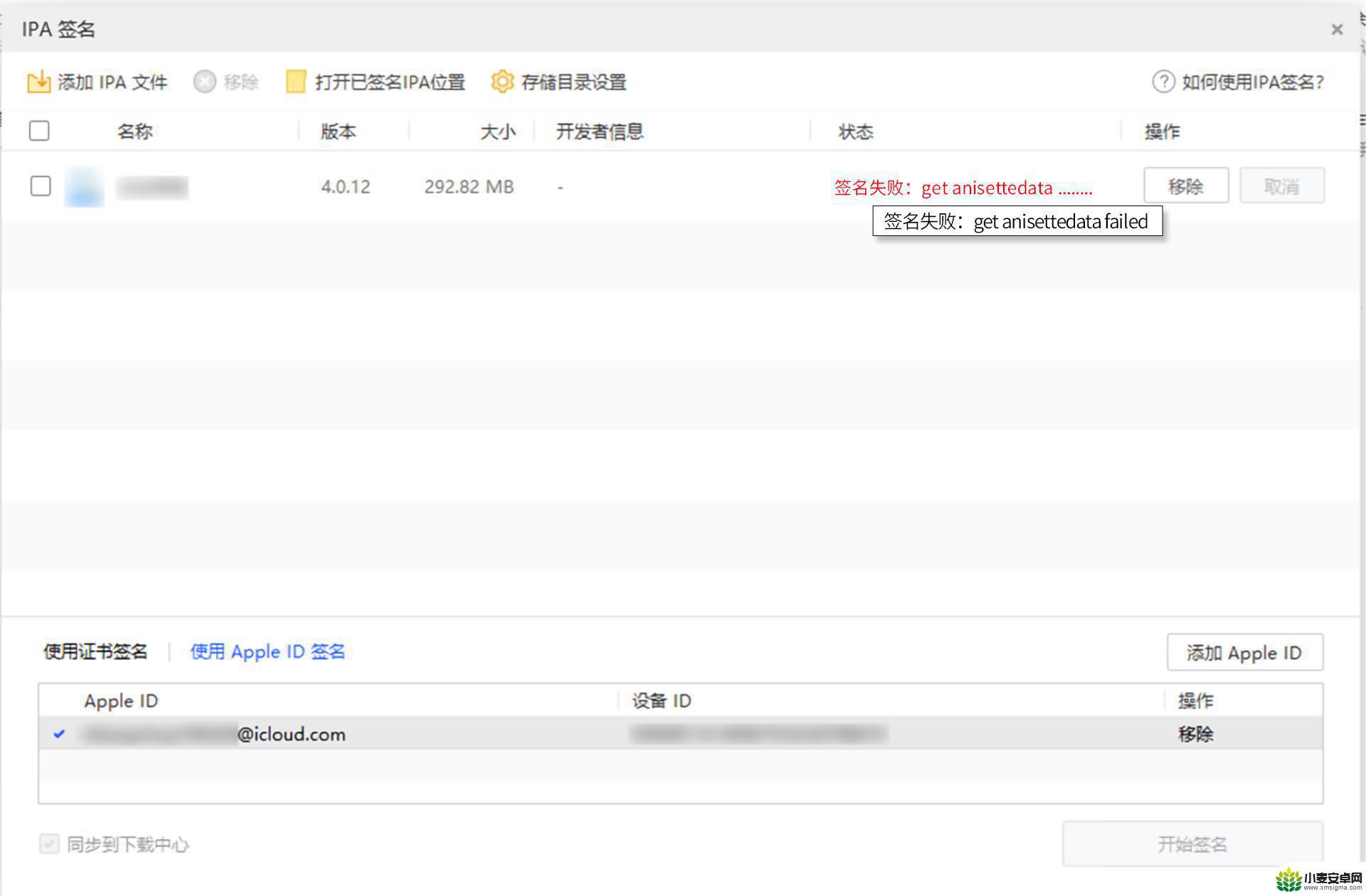The height and width of the screenshot is (896, 1366).
Task: Click the blue checkmark beside the icloud.com account
Action: tap(60, 733)
